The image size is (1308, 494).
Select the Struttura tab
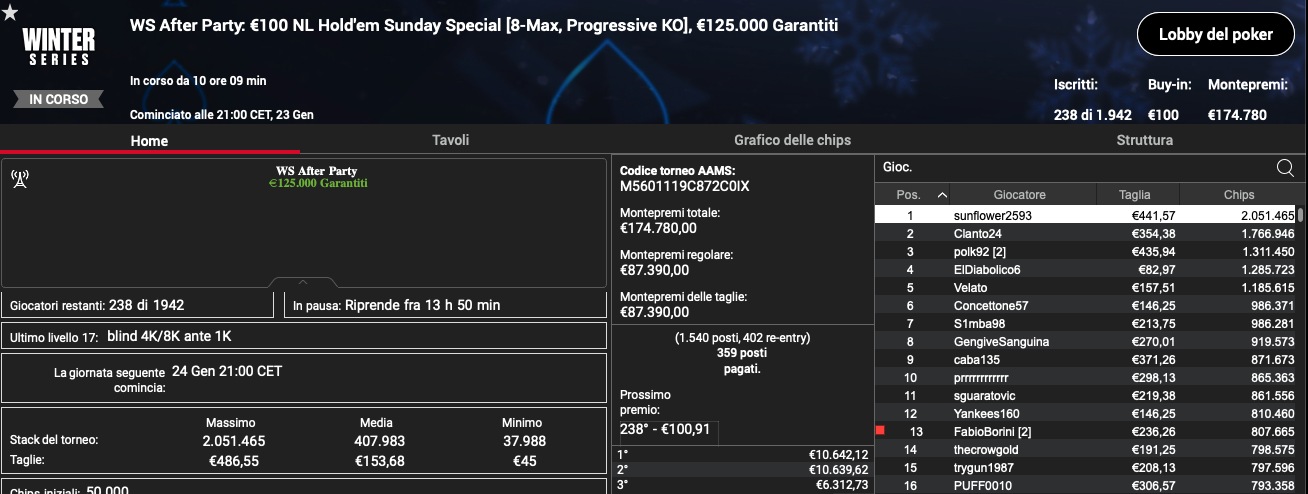click(x=1144, y=141)
